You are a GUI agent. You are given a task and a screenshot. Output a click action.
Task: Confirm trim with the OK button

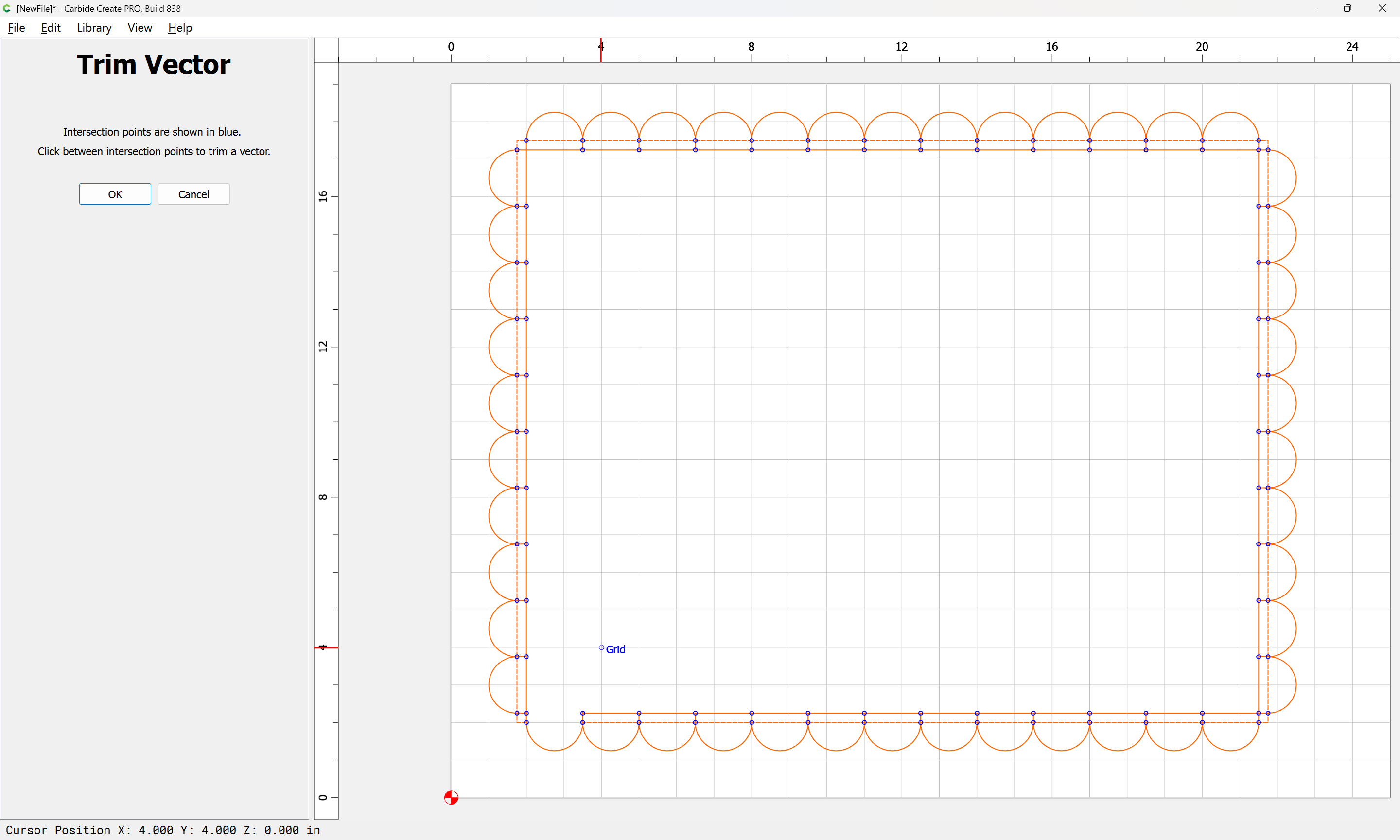tap(115, 194)
